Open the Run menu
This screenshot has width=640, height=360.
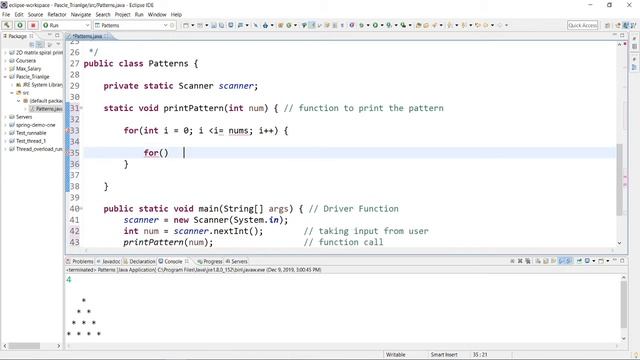tap(139, 14)
